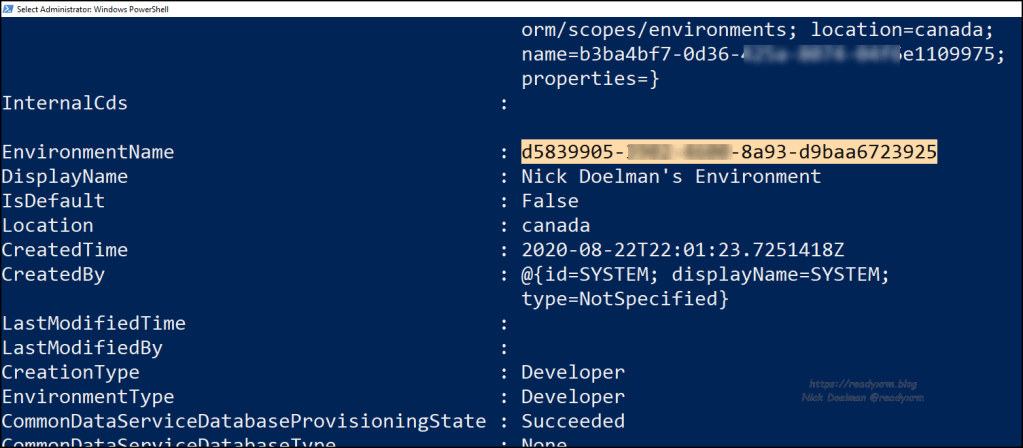Click the CreationType value 'Developer'

click(573, 373)
